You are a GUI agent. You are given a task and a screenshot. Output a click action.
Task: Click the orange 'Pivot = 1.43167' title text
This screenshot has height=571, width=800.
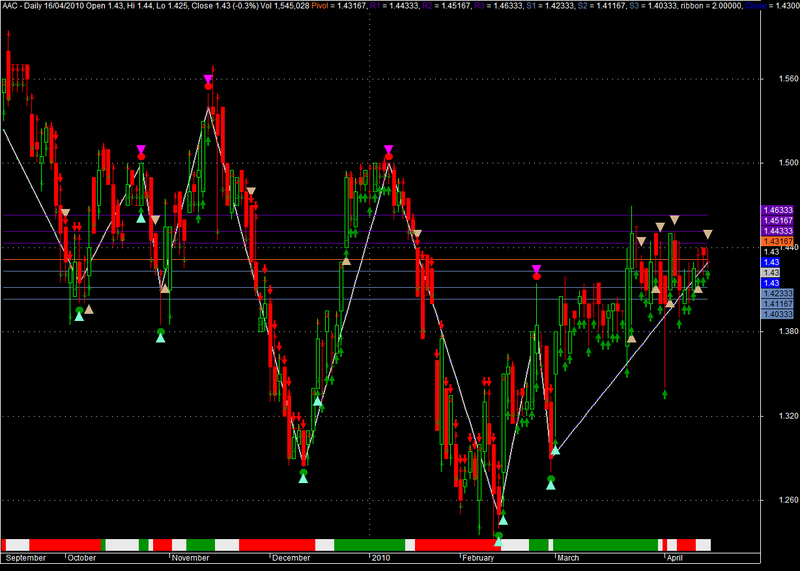coord(339,6)
